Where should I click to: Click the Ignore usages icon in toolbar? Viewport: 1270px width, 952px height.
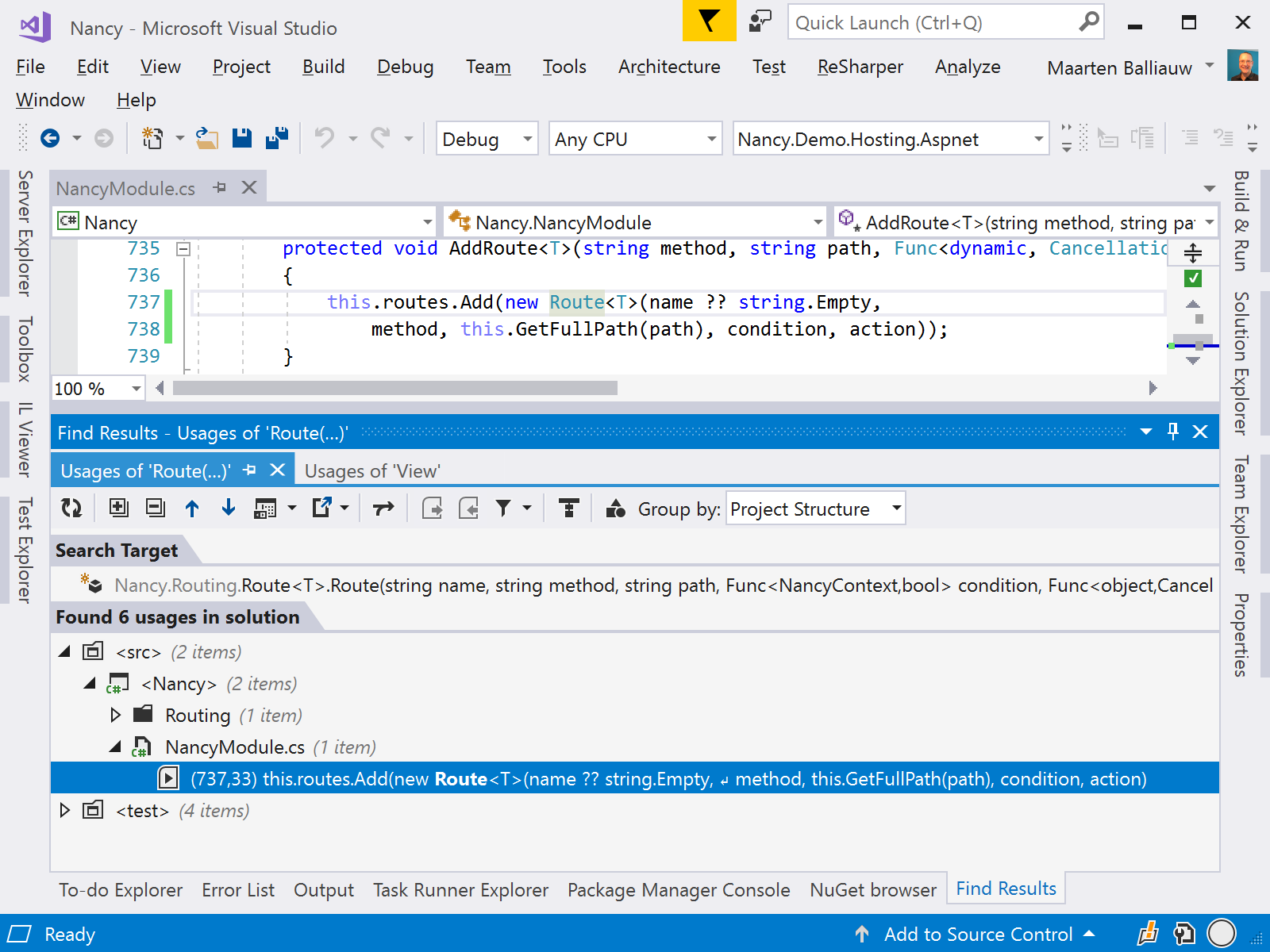pyautogui.click(x=568, y=508)
